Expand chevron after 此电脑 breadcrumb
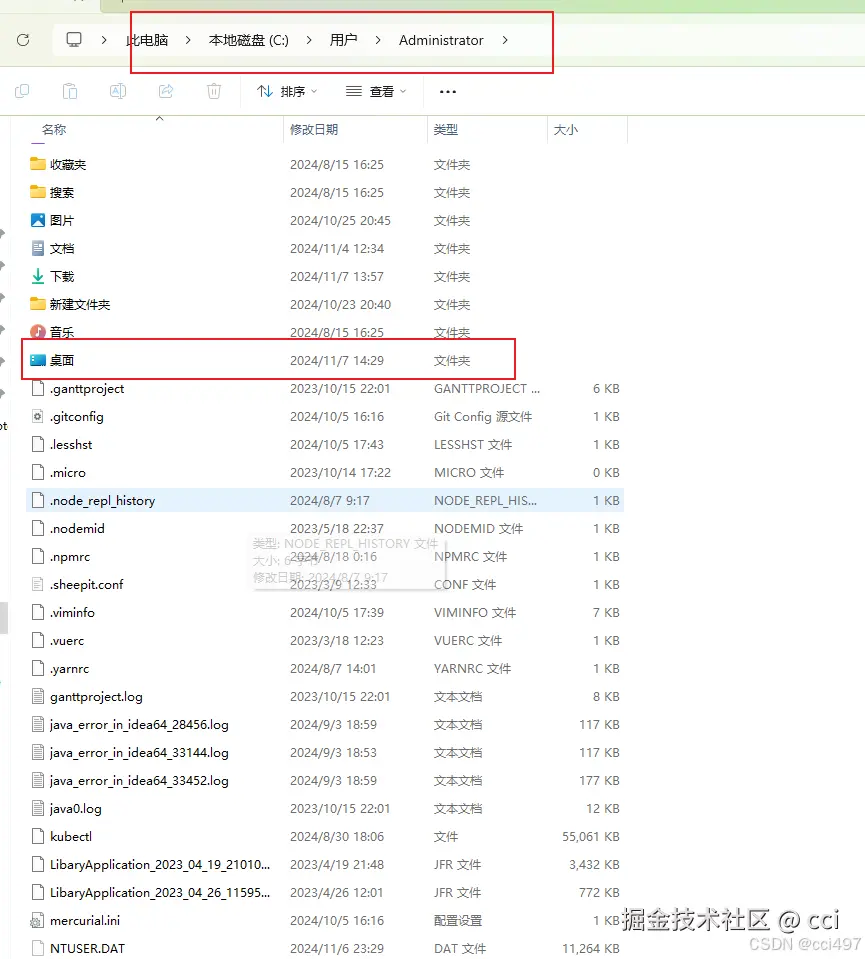Screen dimensions: 865x959 tap(188, 40)
